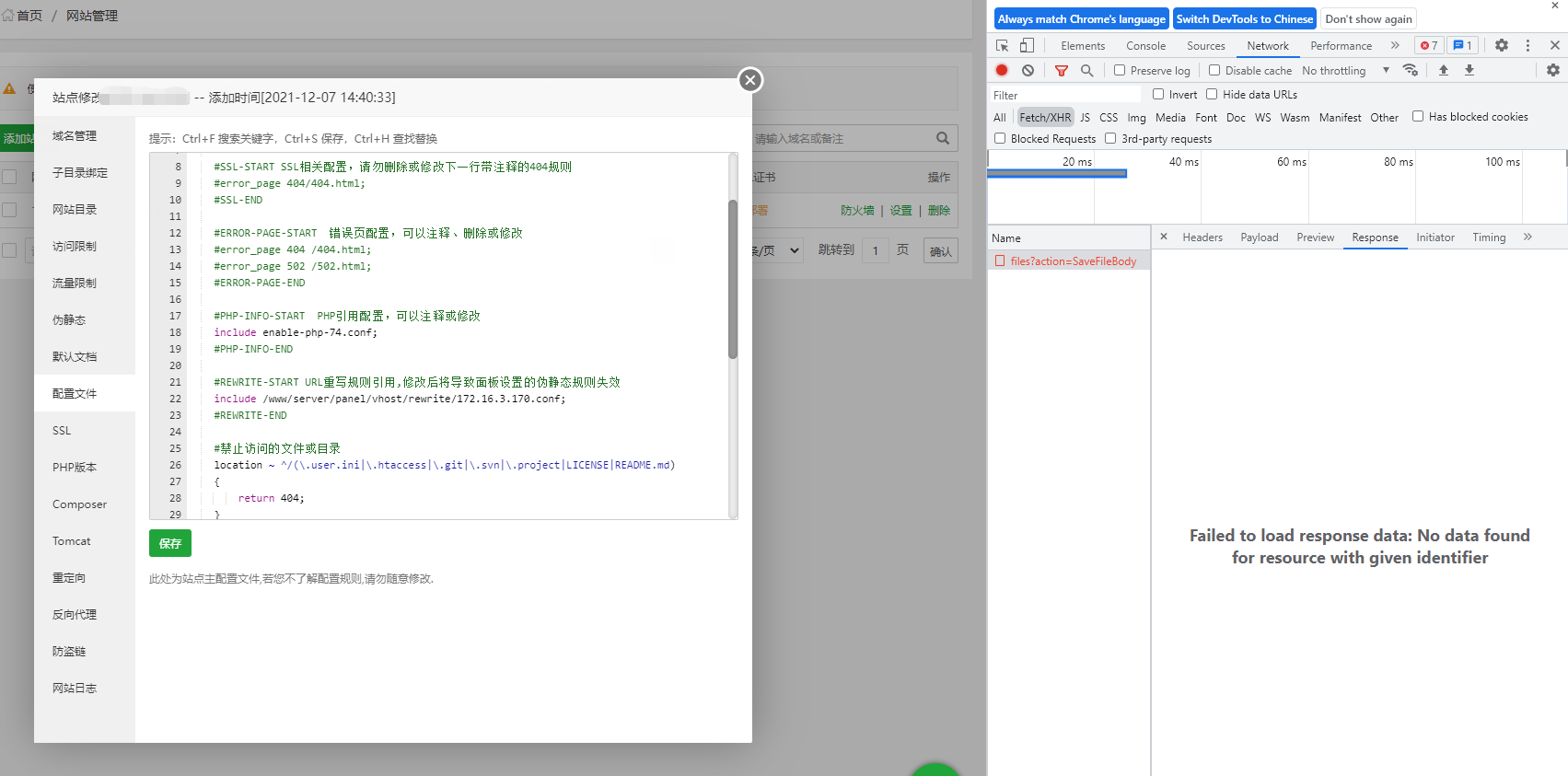Expand more request detail tabs chevron
1568x776 pixels.
[x=1527, y=237]
